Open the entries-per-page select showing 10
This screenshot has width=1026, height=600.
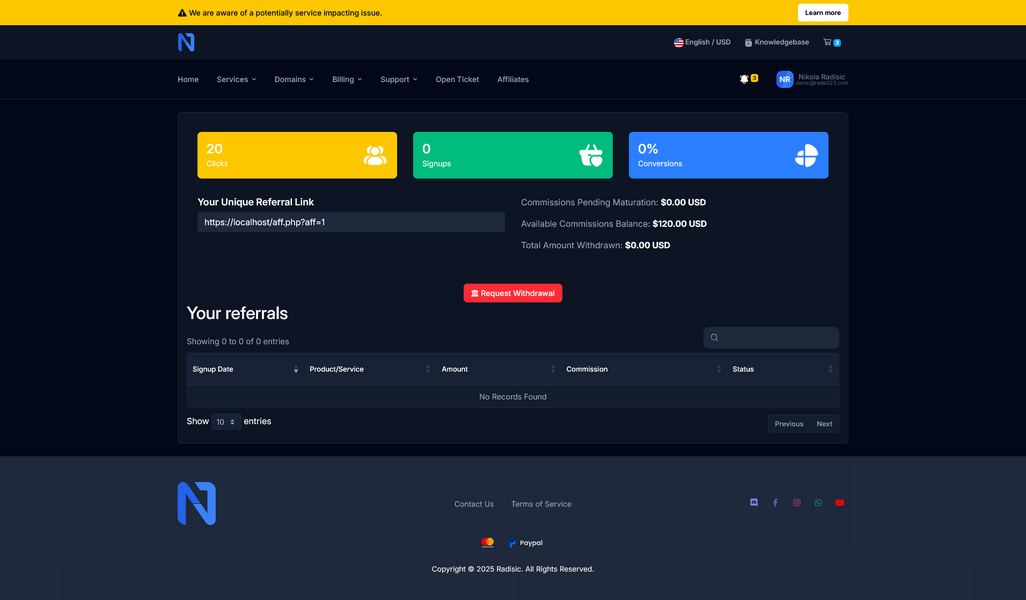click(x=226, y=422)
